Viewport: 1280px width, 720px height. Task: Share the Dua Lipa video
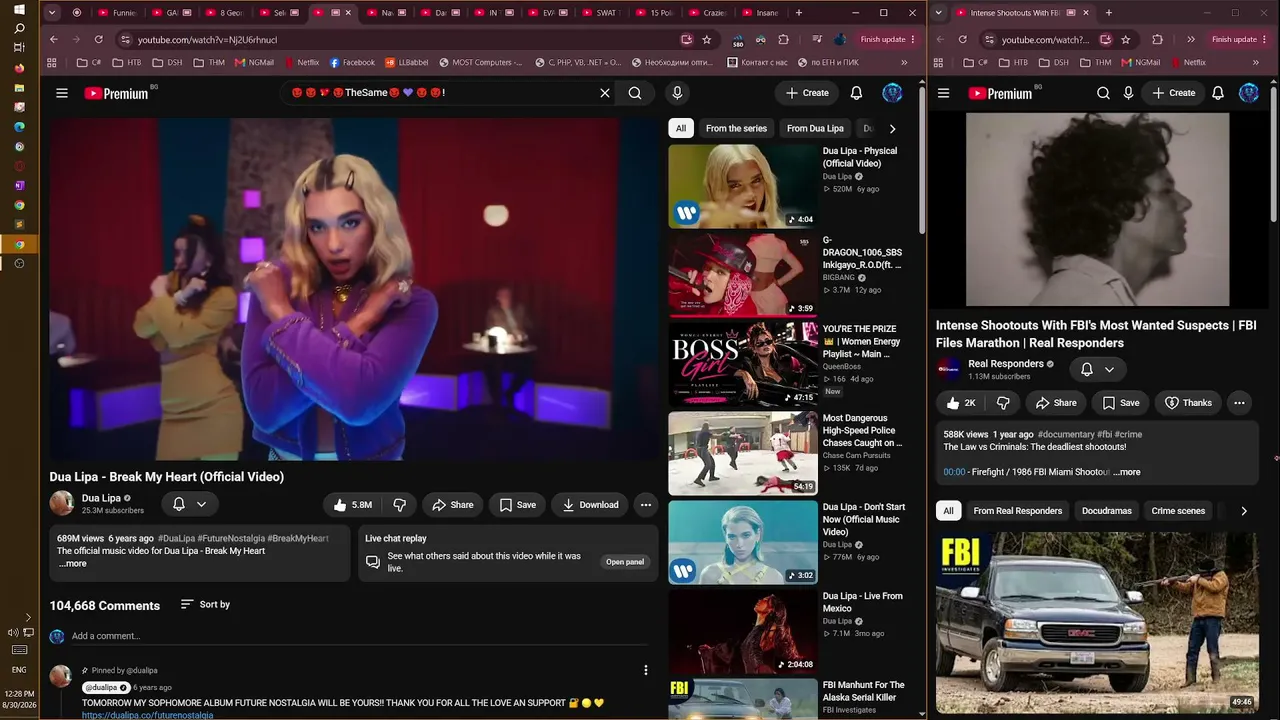pyautogui.click(x=452, y=505)
